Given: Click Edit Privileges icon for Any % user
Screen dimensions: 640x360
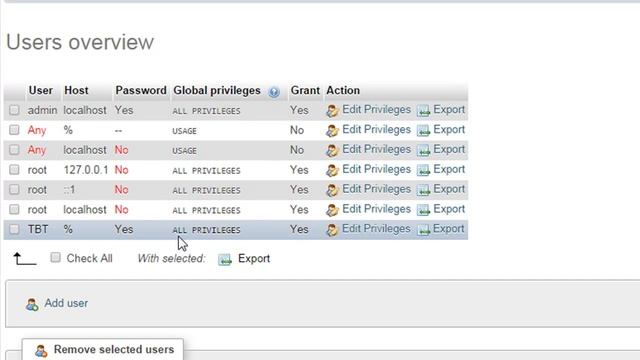Looking at the screenshot, I should [x=332, y=131].
